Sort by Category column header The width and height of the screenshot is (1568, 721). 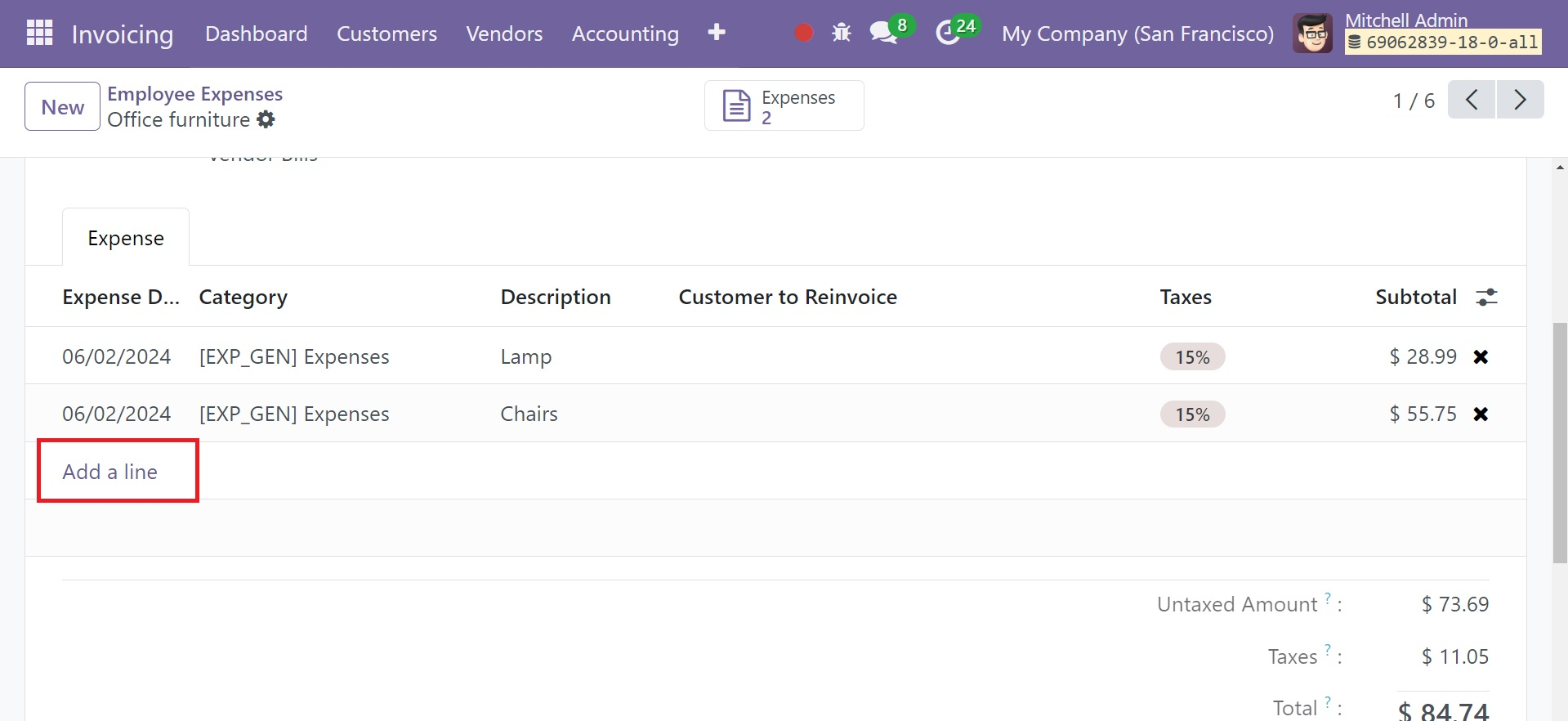click(243, 297)
